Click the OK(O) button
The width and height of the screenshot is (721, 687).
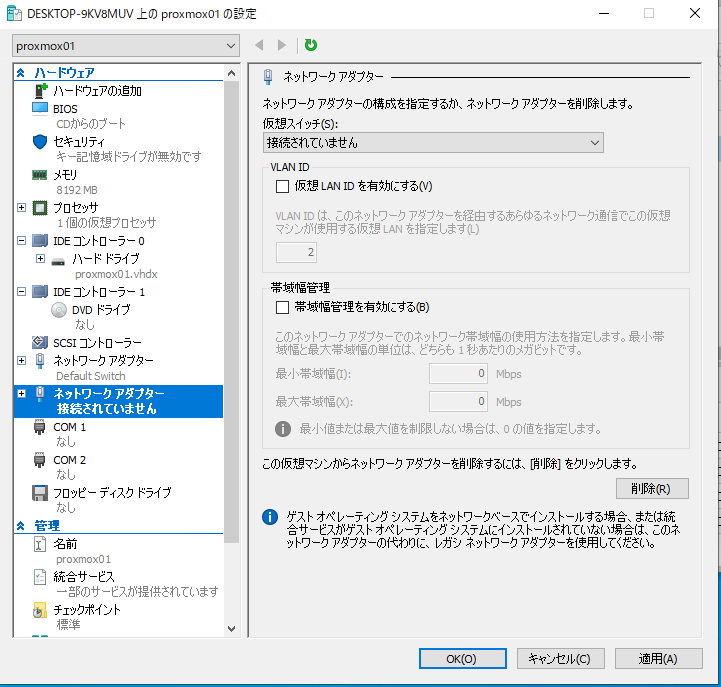[x=461, y=659]
